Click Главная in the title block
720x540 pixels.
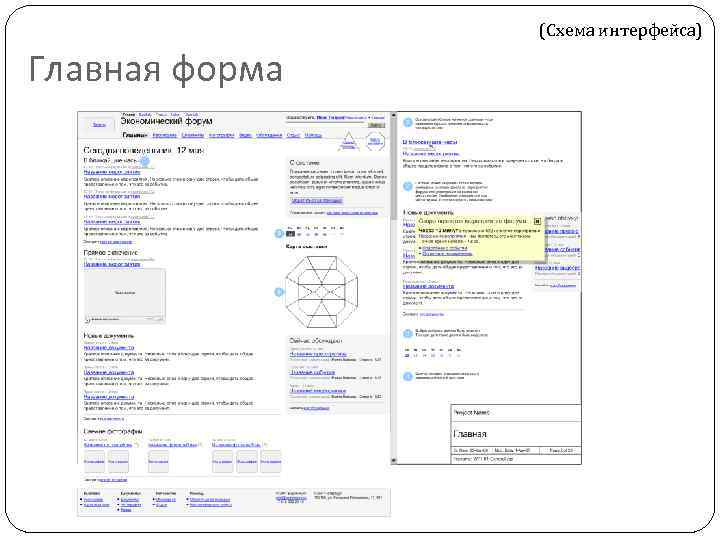pos(470,434)
